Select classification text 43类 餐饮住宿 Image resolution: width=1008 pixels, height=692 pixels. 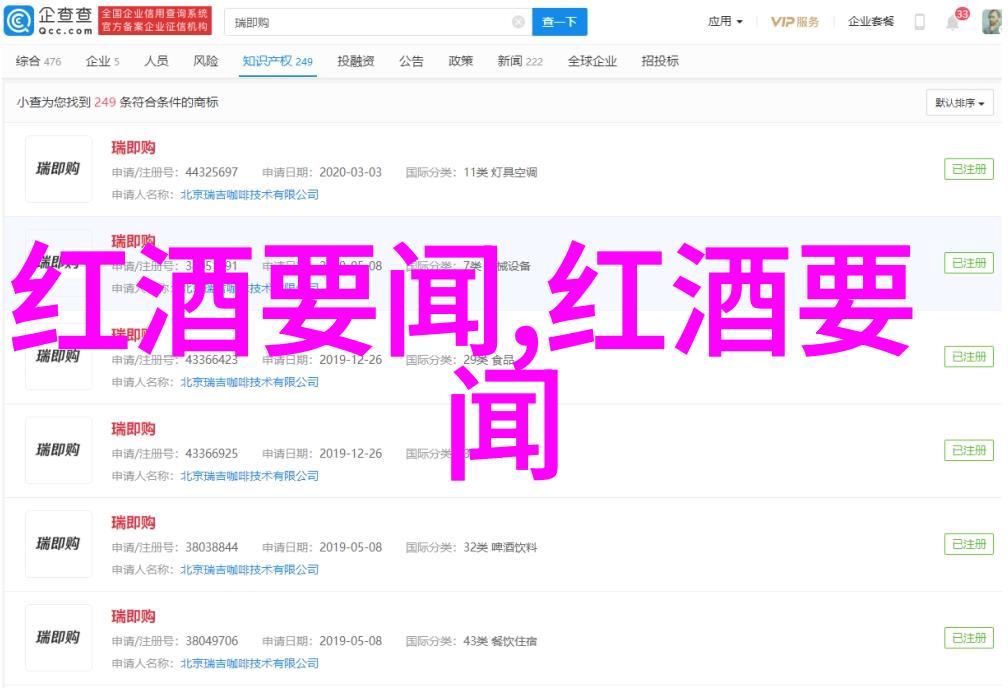pyautogui.click(x=500, y=642)
